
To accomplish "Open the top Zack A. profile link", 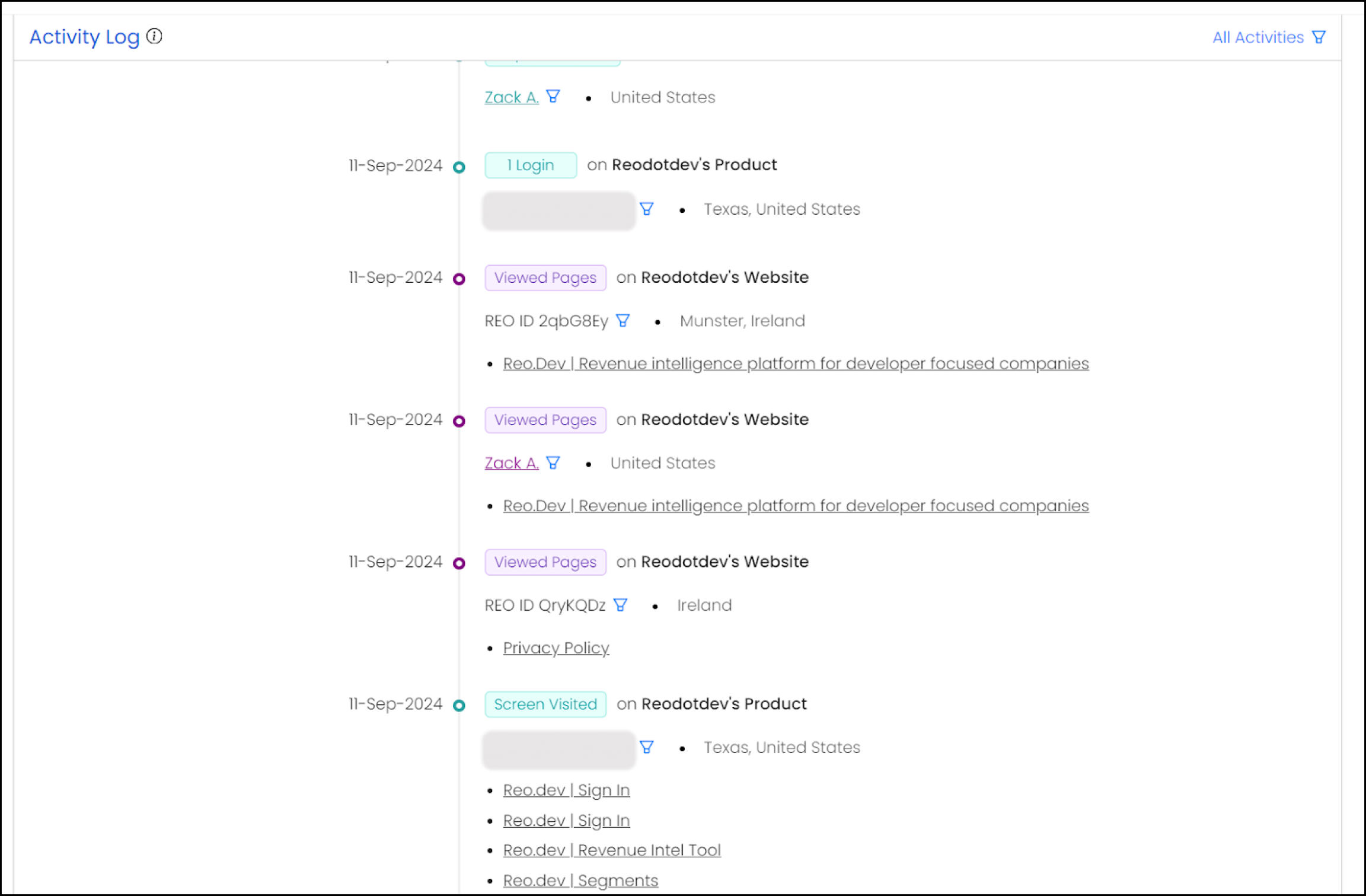I will point(511,97).
